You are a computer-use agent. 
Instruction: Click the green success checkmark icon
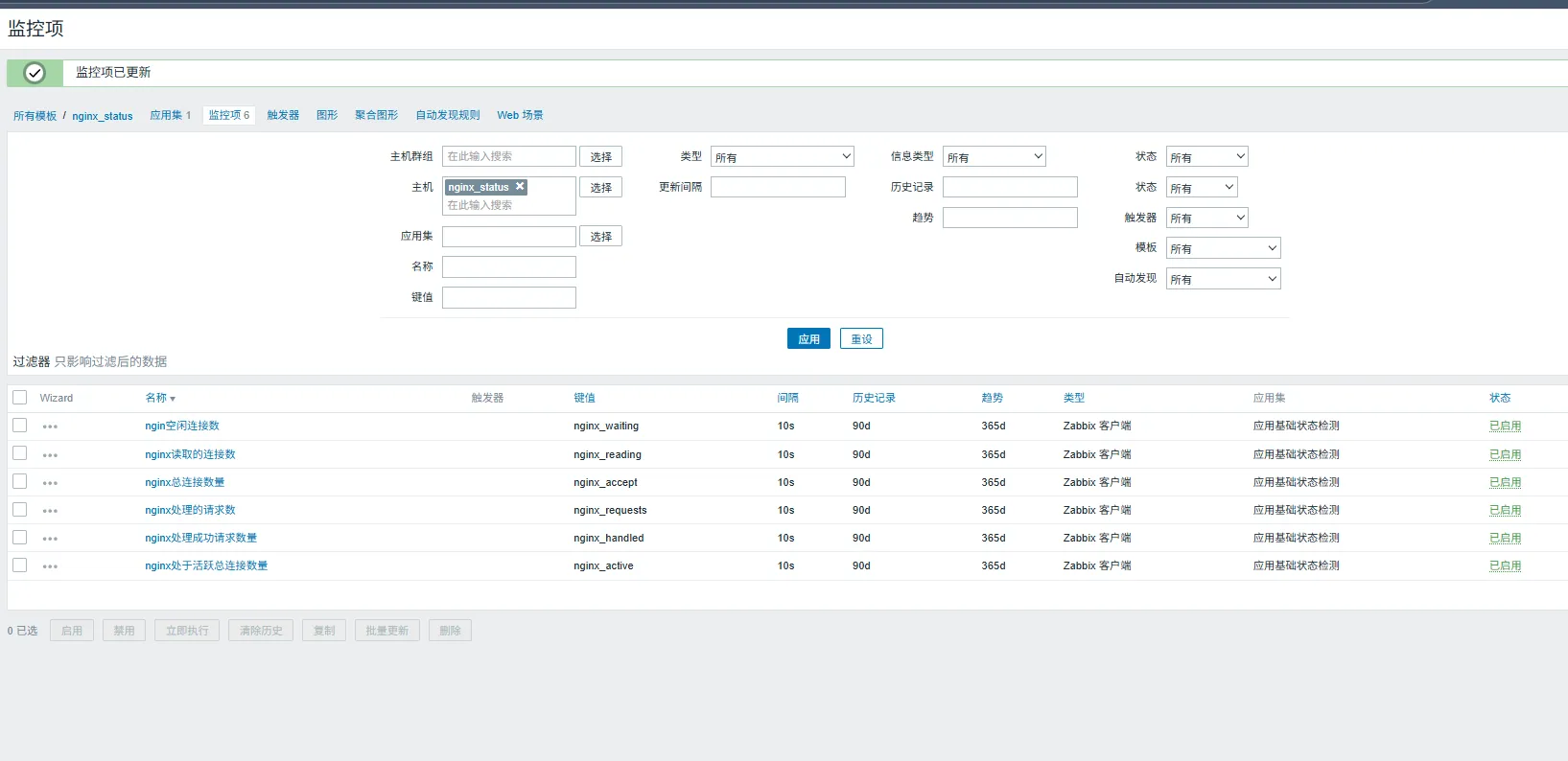[x=35, y=73]
